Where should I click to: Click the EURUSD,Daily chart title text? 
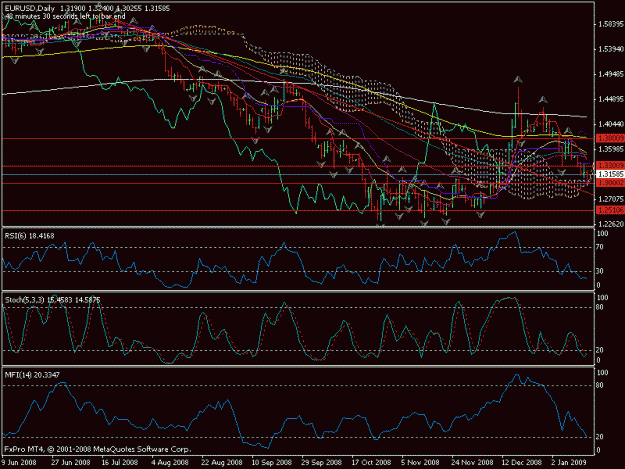pyautogui.click(x=31, y=8)
